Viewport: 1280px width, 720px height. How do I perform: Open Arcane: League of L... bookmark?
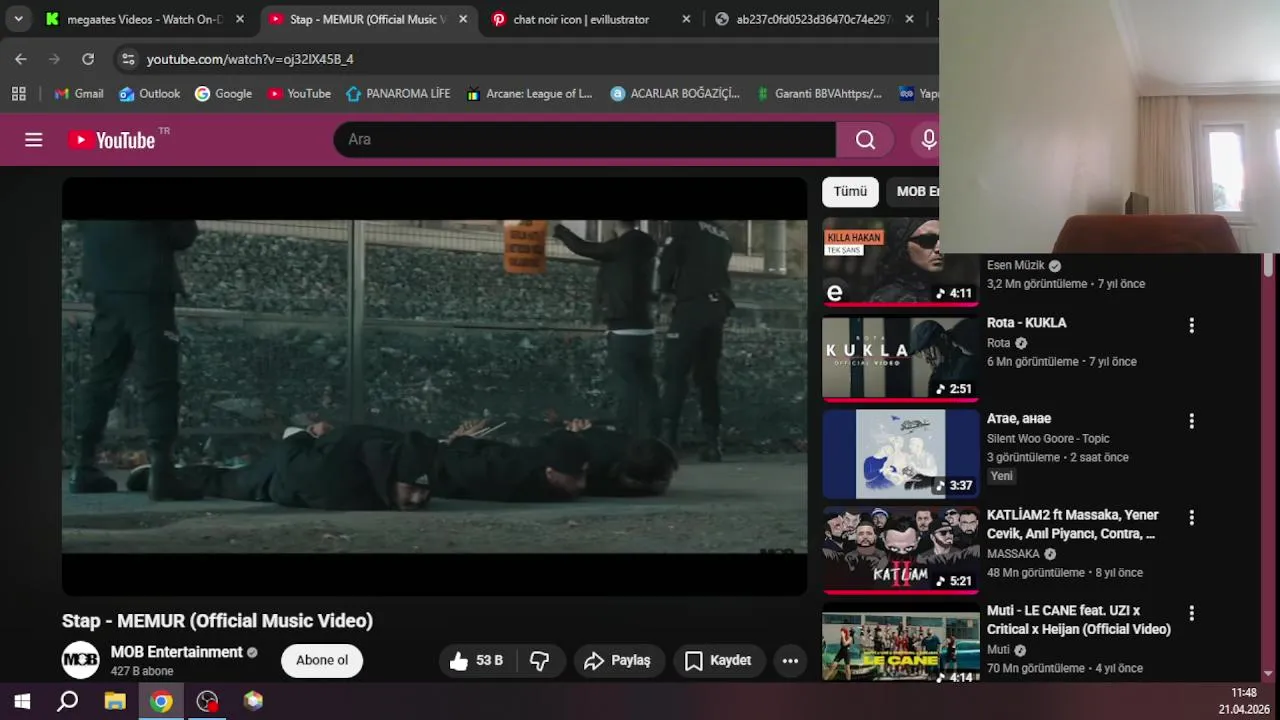pyautogui.click(x=529, y=93)
